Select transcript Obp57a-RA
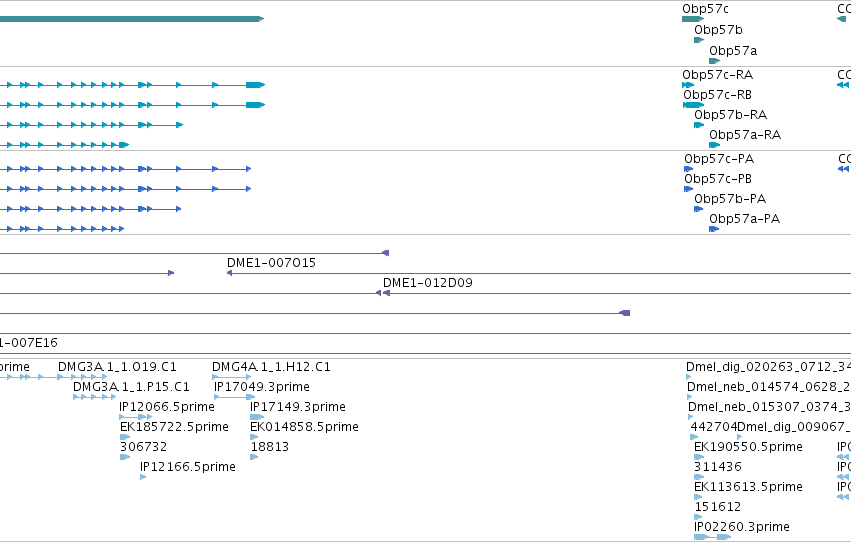This screenshot has width=851, height=542. coord(714,145)
